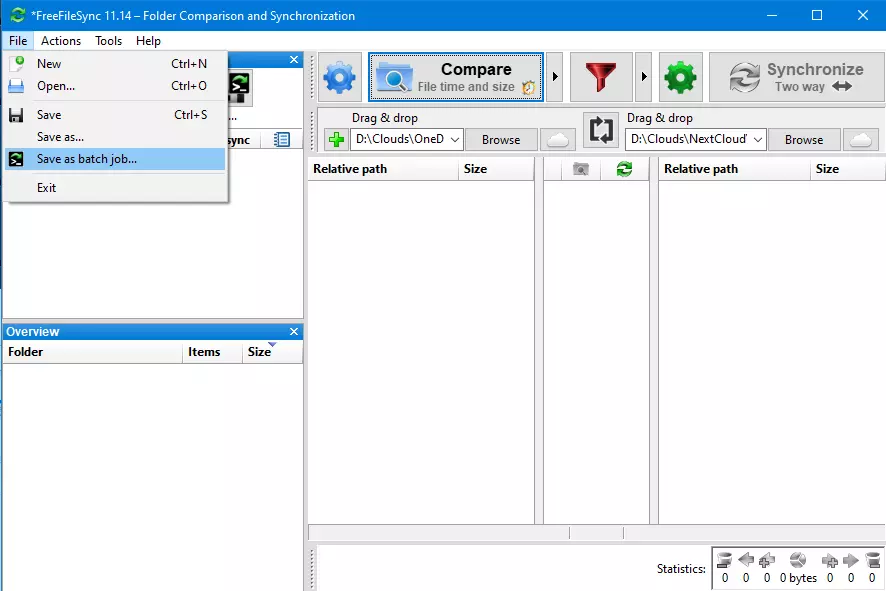Swap sides using the swap folders icon

pyautogui.click(x=601, y=130)
